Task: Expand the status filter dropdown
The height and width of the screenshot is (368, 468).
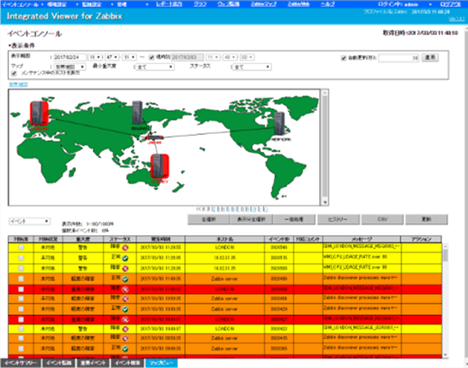Action: [x=252, y=67]
